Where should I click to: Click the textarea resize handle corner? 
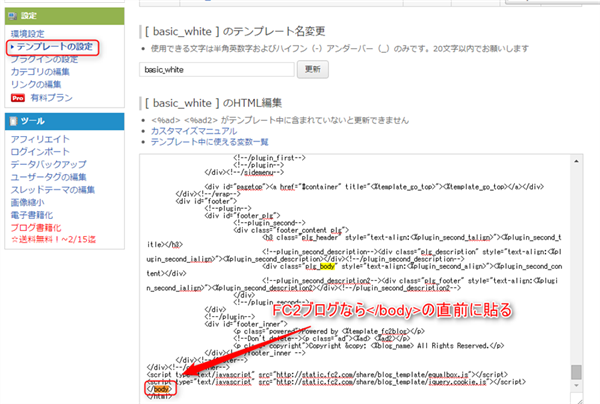pyautogui.click(x=579, y=400)
